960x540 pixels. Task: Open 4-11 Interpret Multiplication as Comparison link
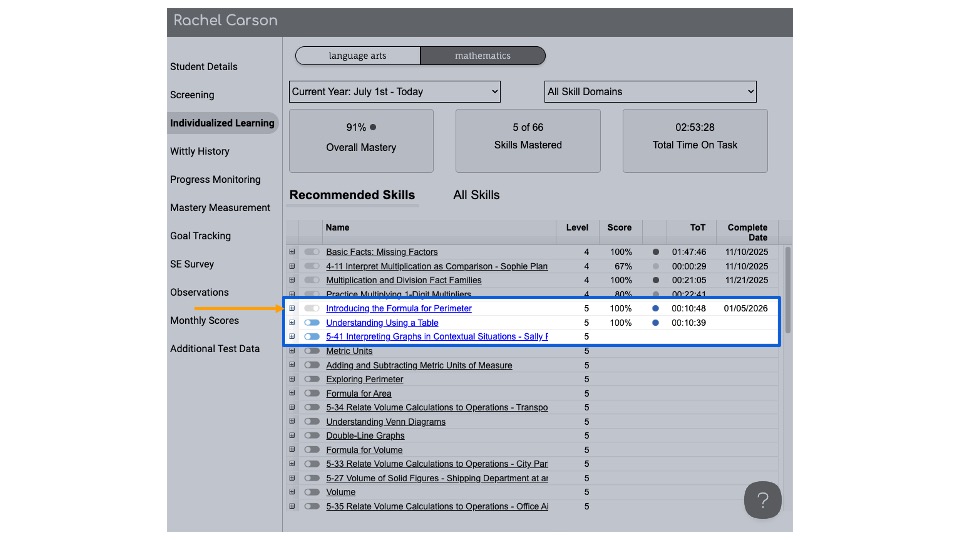pyautogui.click(x=437, y=266)
